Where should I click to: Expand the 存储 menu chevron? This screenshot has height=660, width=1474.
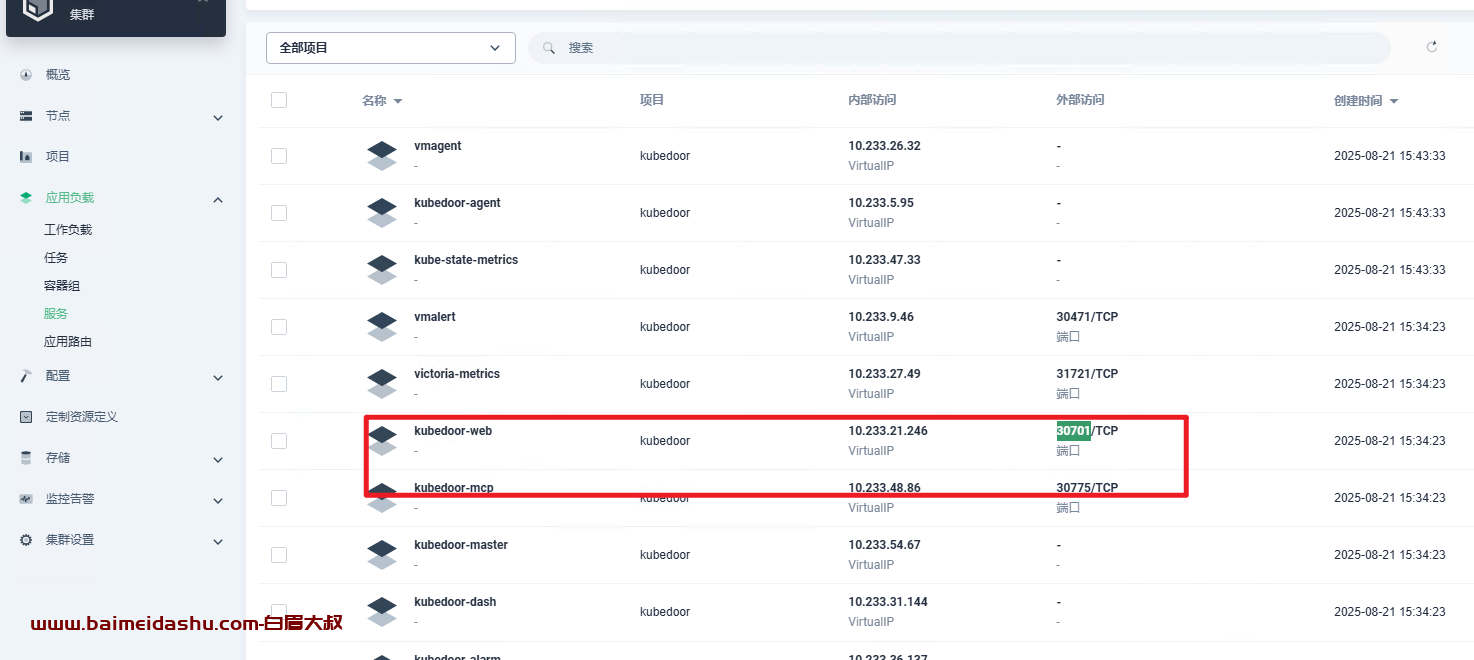(218, 459)
